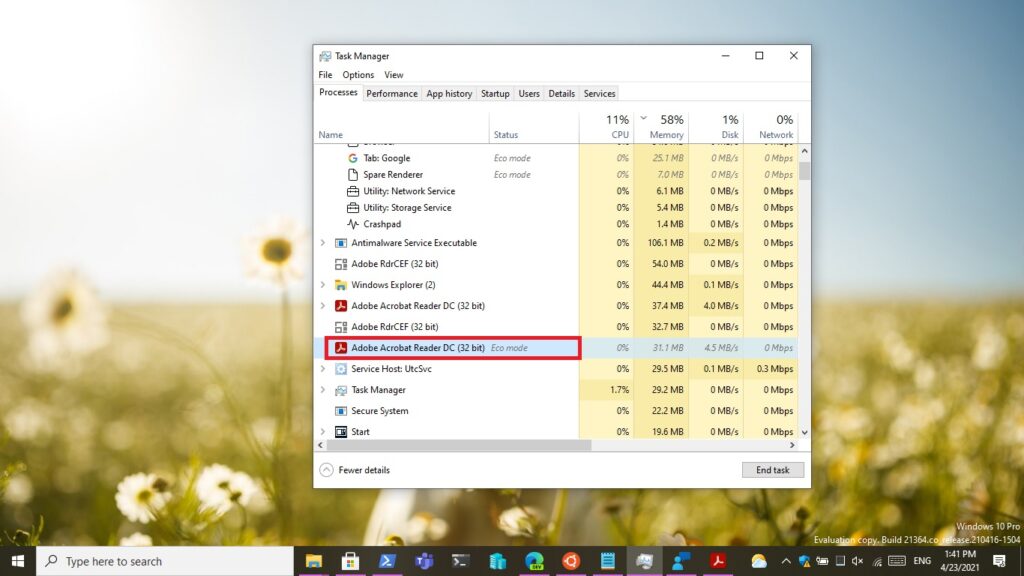Click the Service Host: UtcSvc gear icon
Screen dimensions: 1024x576
point(340,369)
